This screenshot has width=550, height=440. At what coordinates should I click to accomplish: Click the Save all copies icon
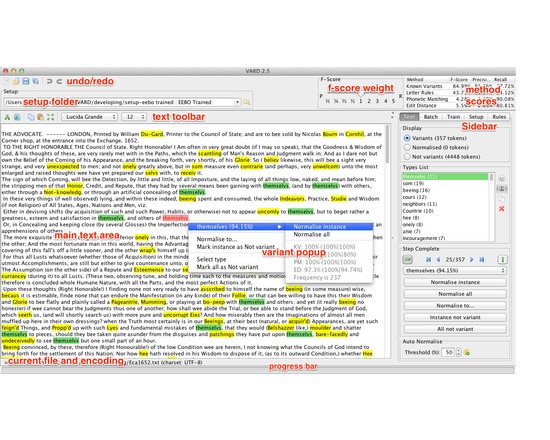[36, 81]
